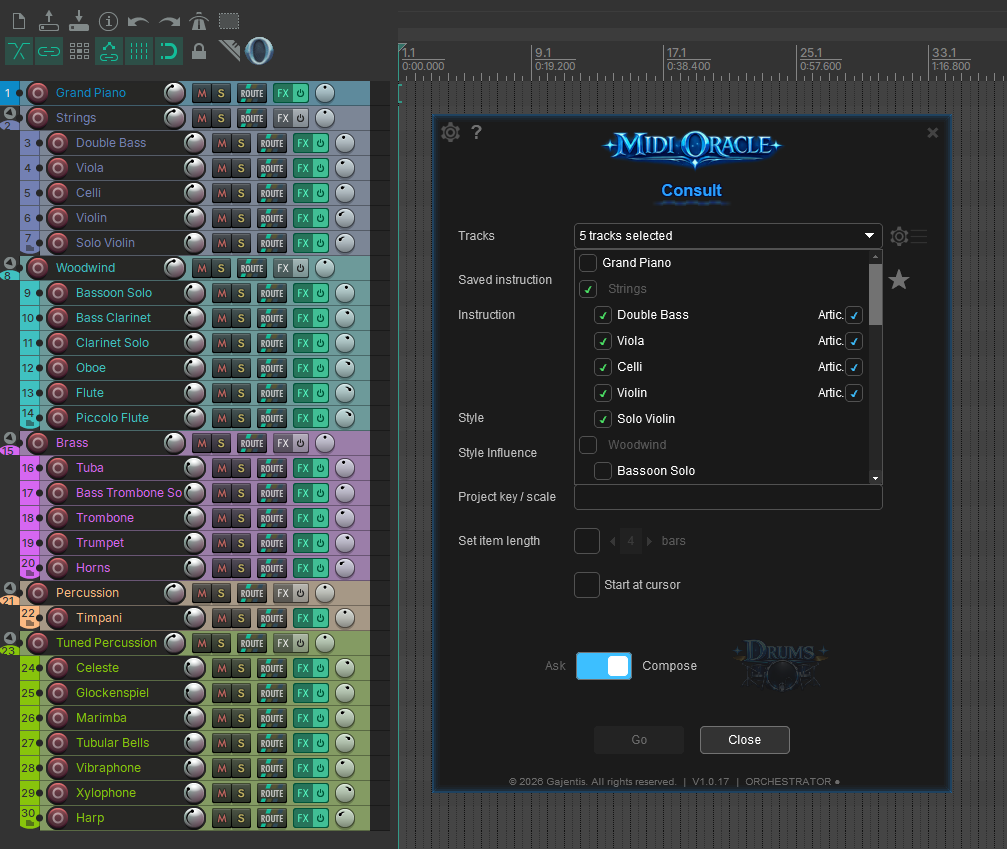The height and width of the screenshot is (849, 1007).
Task: Collapse the Tuned Percussion folder track
Action: [x=10, y=638]
